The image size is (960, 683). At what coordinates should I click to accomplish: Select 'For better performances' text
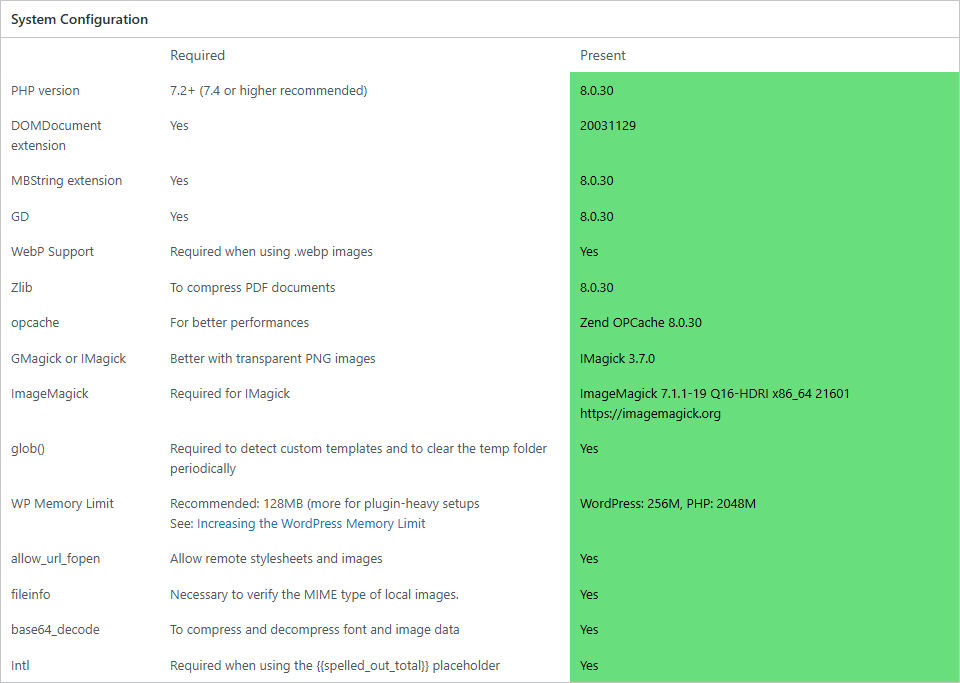[x=239, y=323]
